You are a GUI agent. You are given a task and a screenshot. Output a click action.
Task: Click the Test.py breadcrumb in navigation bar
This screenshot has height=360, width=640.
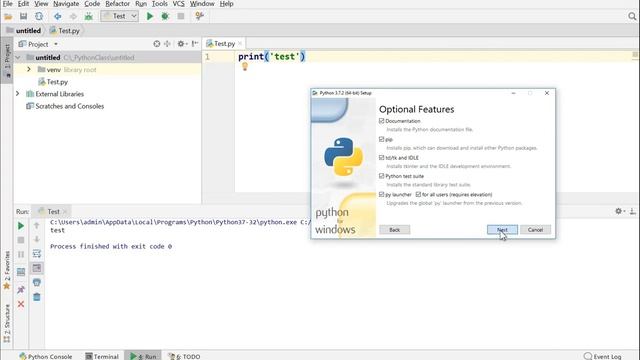coord(64,31)
